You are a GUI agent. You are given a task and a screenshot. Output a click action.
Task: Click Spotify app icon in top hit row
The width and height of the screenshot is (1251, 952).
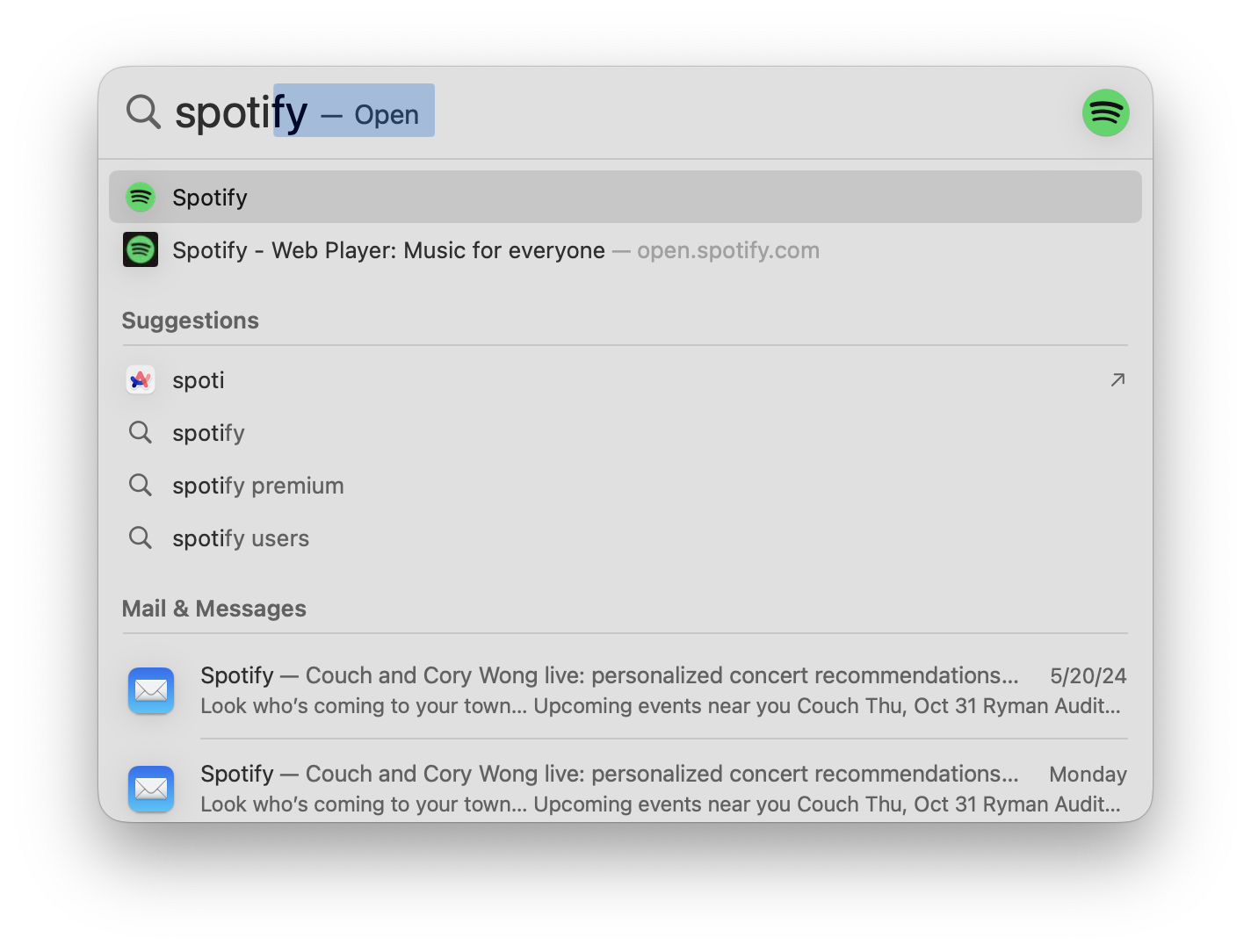141,197
